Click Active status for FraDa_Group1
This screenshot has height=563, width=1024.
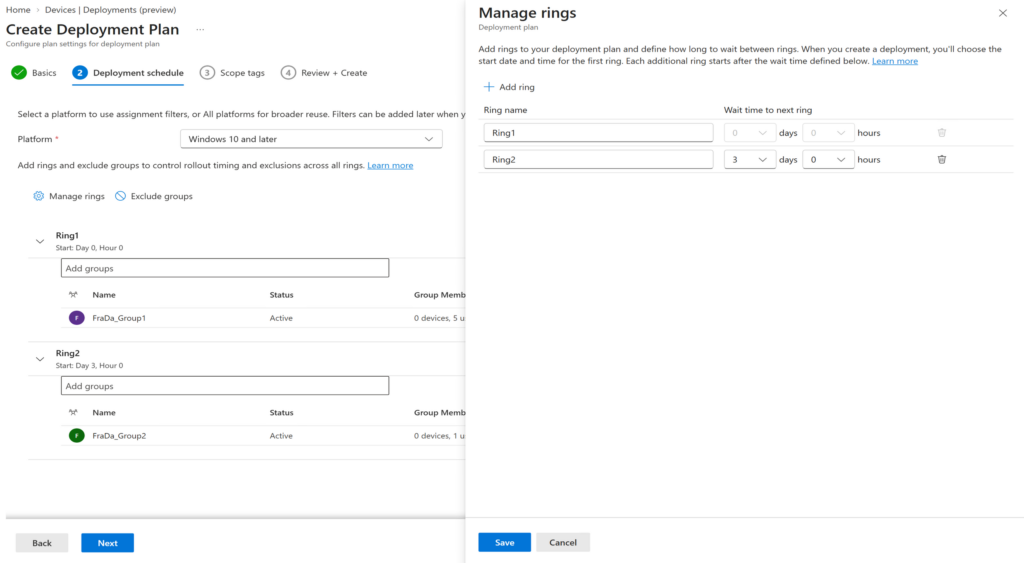tap(281, 318)
